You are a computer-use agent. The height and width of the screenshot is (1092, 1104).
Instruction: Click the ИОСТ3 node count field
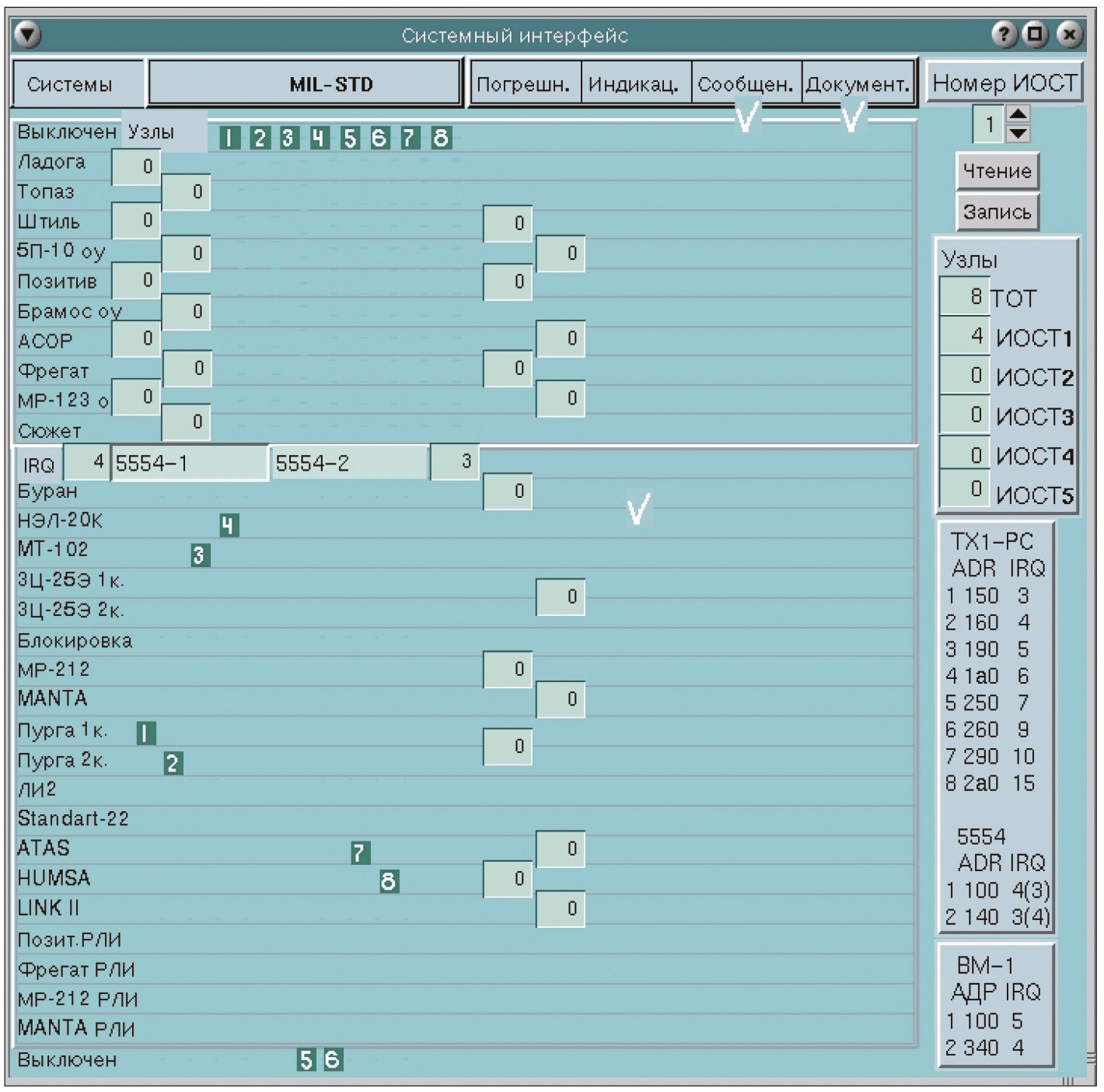point(964,415)
